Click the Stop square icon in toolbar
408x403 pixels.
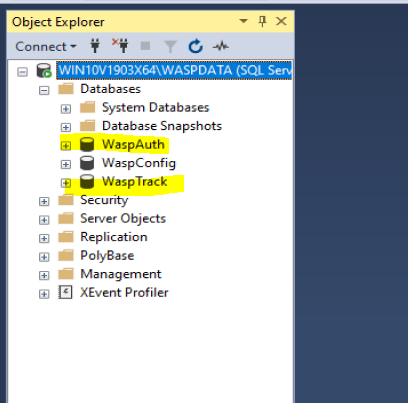point(145,46)
